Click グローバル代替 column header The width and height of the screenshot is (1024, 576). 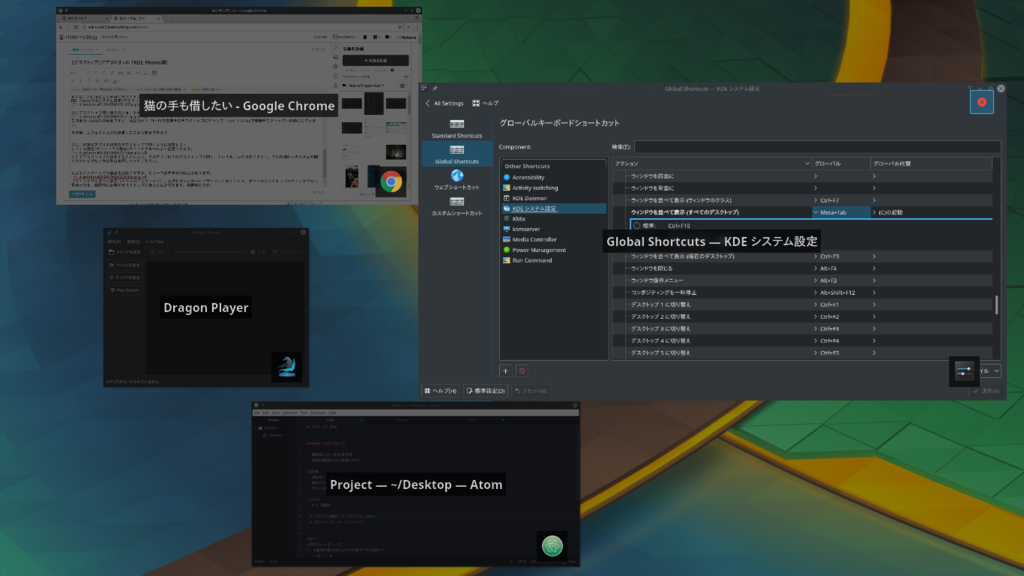pos(931,163)
